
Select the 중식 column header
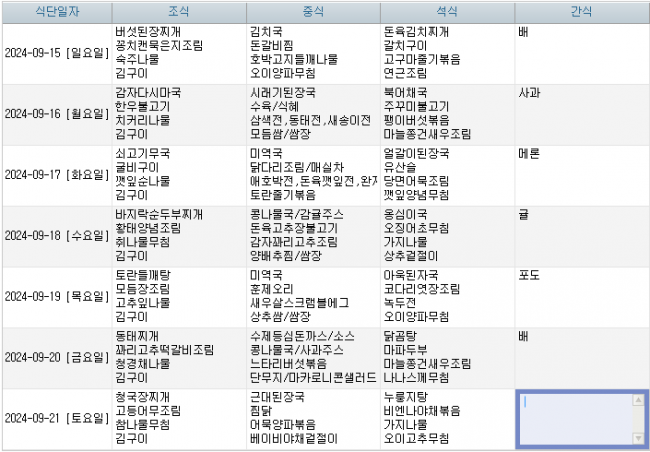tap(313, 11)
